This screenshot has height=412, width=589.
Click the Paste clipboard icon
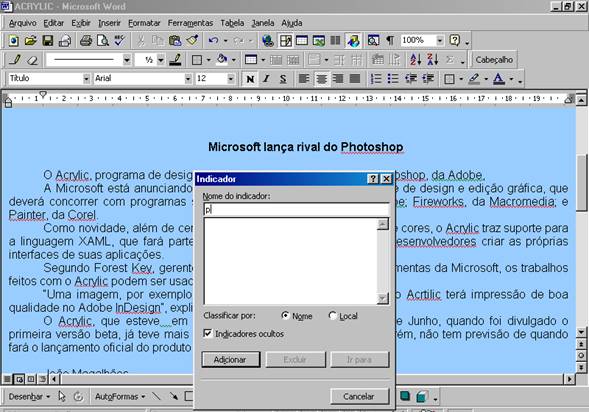pos(175,41)
